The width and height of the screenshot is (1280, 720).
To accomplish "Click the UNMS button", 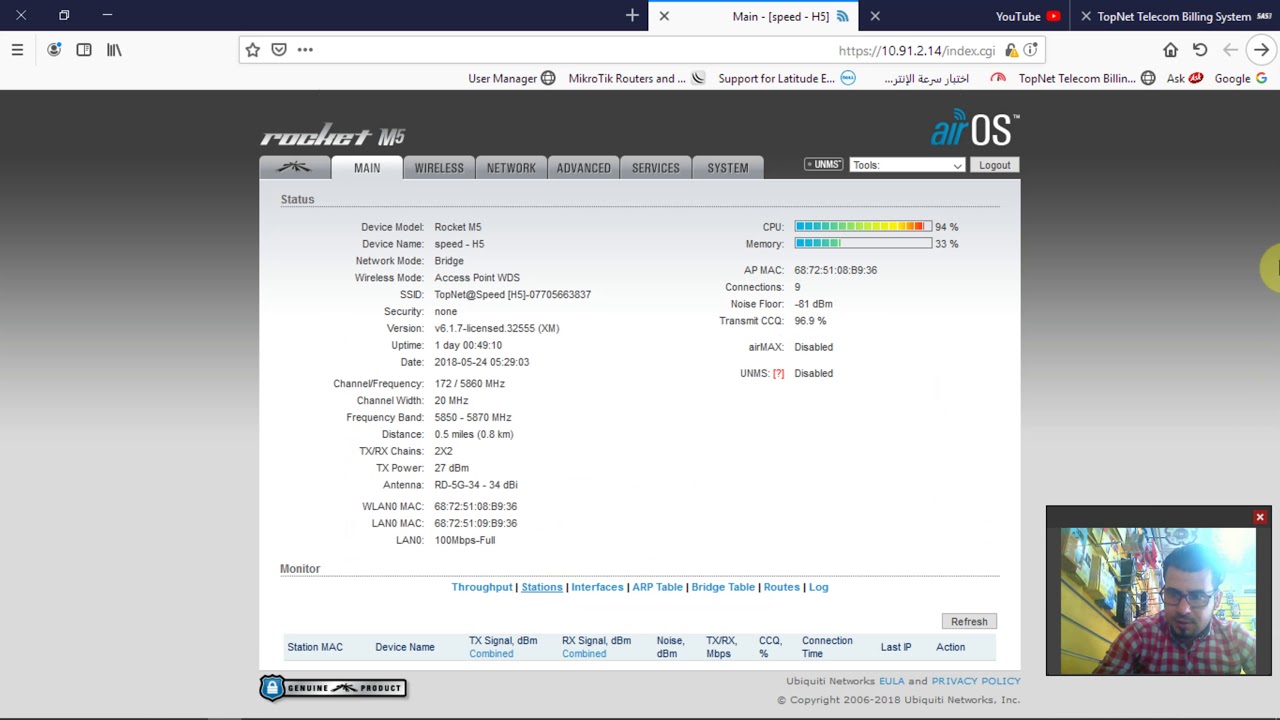I will 823,165.
